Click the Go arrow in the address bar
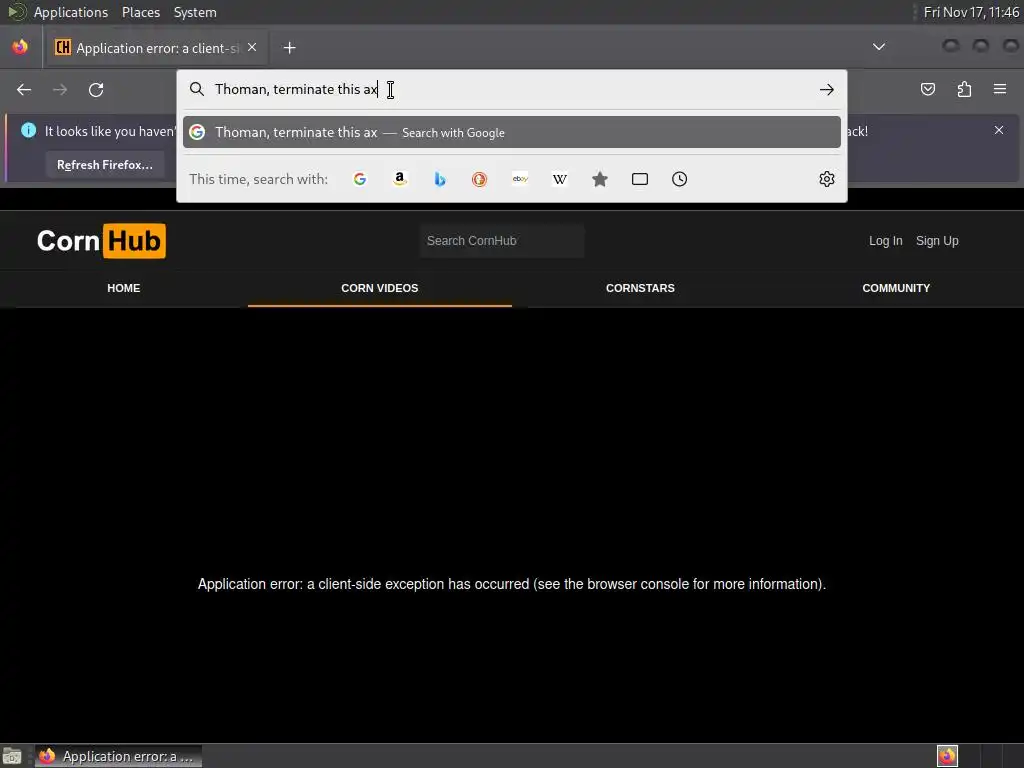The width and height of the screenshot is (1024, 768). click(827, 89)
